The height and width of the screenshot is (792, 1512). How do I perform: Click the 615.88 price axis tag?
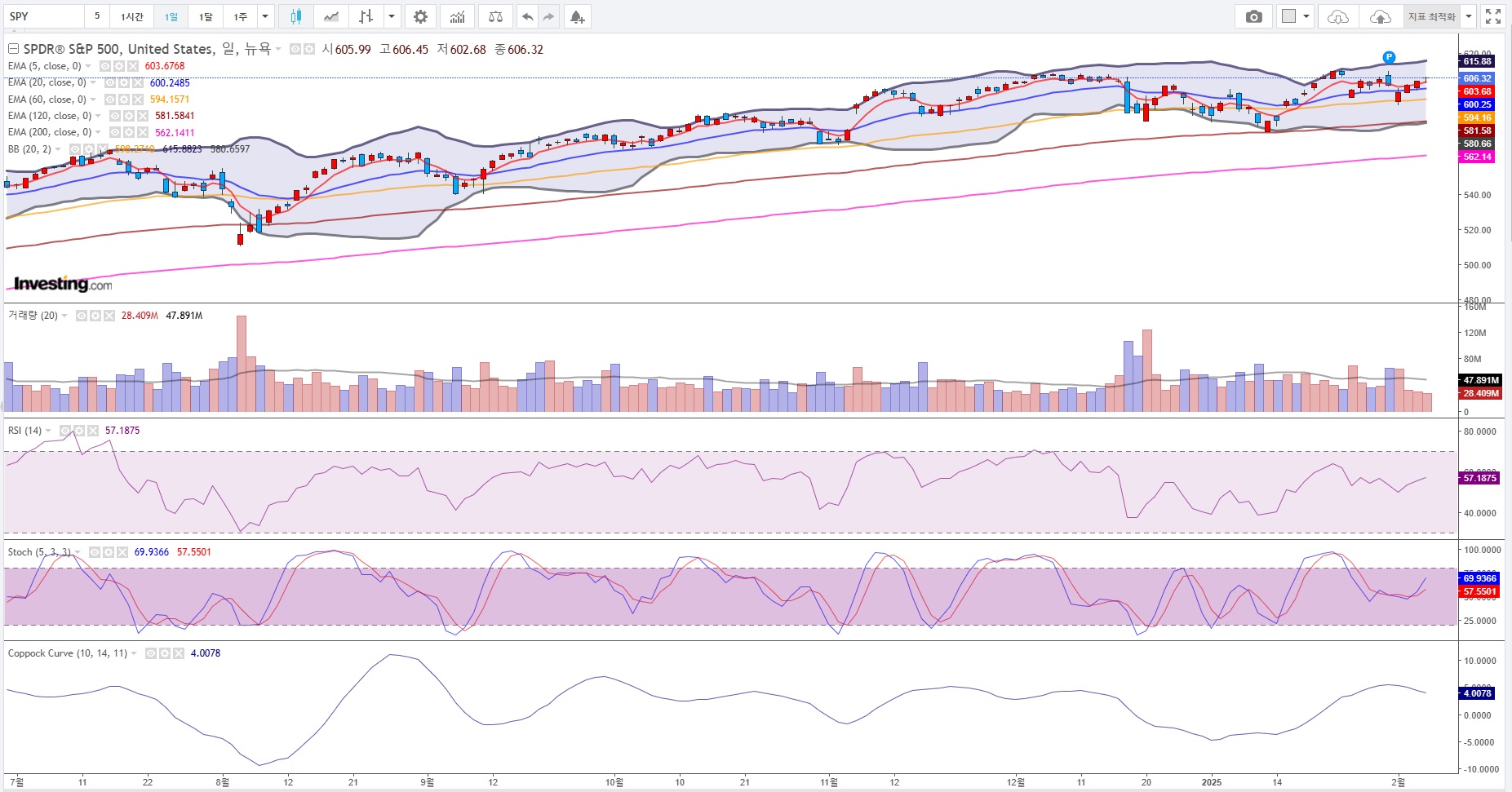1477,61
